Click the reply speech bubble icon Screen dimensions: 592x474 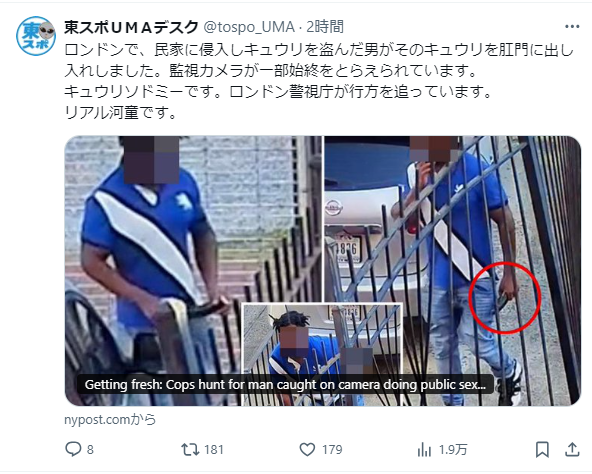point(73,449)
